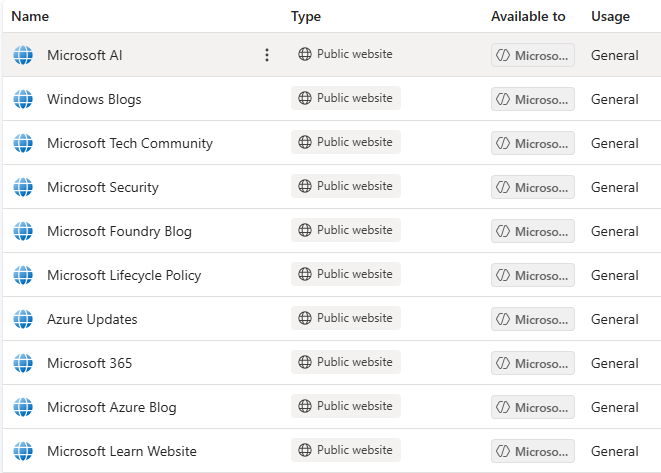Viewport: 661px width, 473px height.
Task: Click the Public website tag for Microsoft AI
Action: (346, 54)
